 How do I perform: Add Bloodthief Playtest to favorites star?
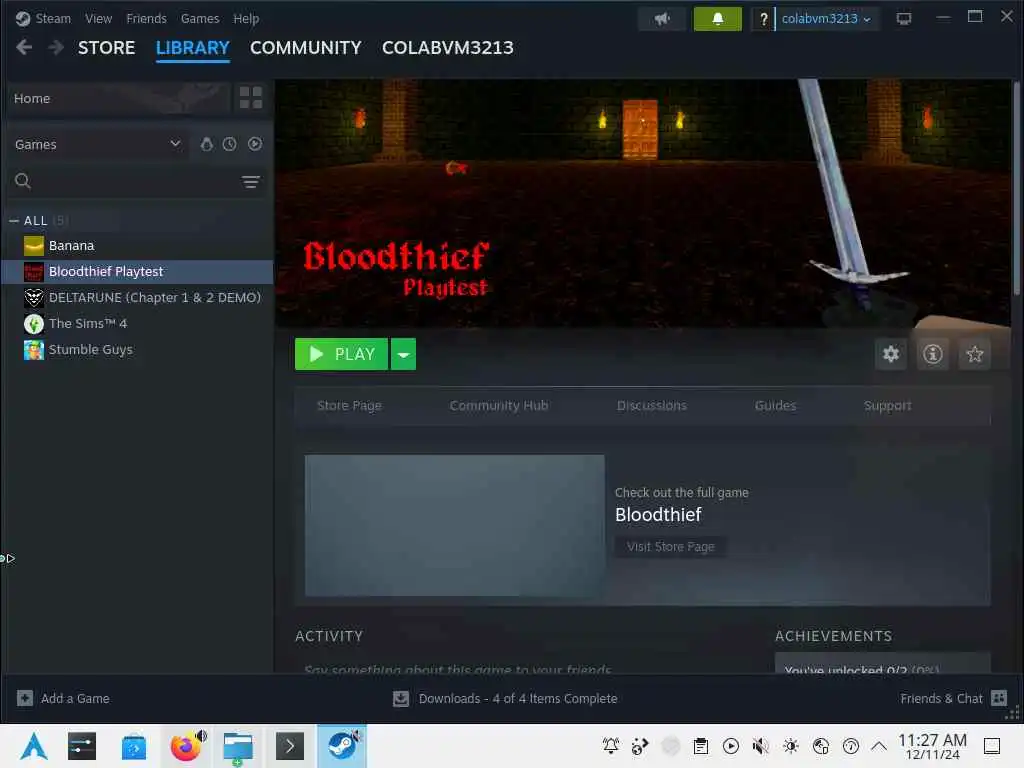(974, 354)
